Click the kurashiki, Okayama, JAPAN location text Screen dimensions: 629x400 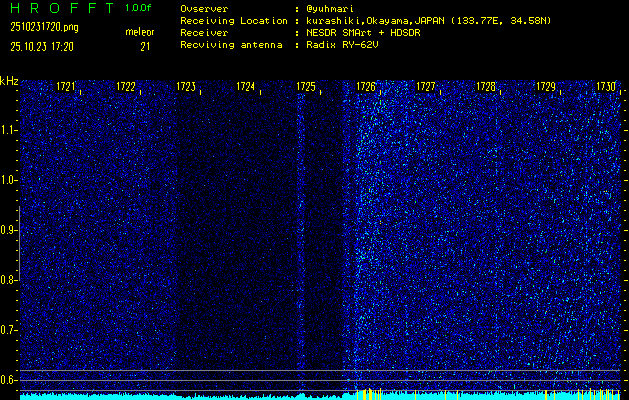(x=428, y=21)
